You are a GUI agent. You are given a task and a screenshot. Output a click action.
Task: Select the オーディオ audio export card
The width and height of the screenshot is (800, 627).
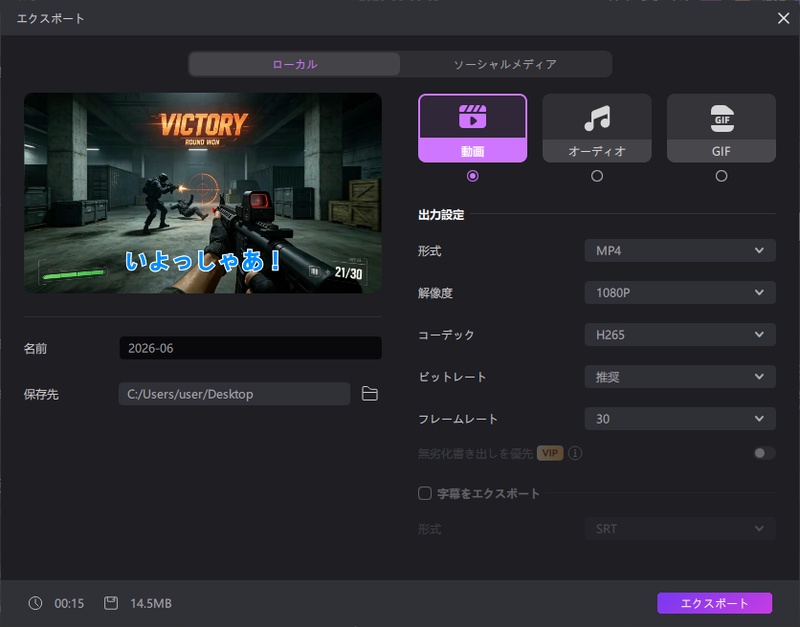(597, 128)
